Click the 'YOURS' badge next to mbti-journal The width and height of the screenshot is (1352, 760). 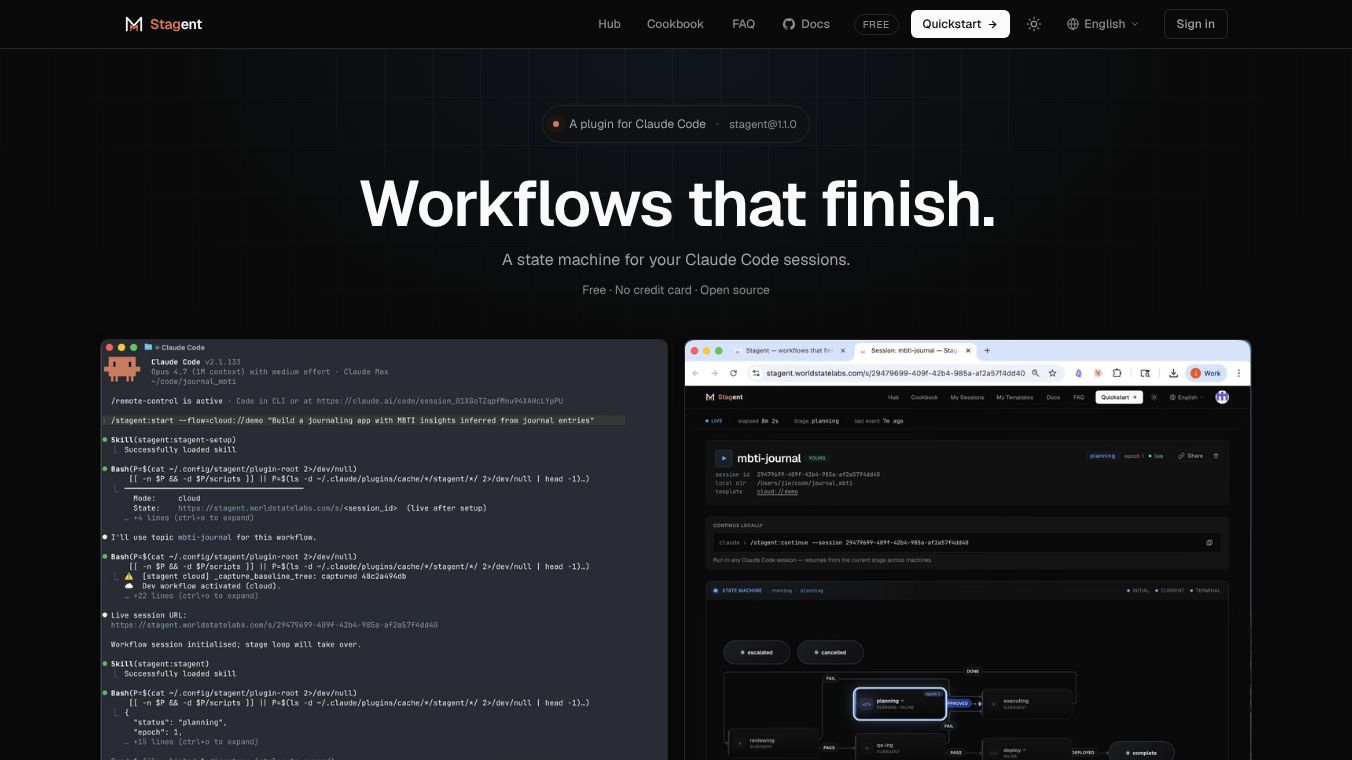pyautogui.click(x=818, y=458)
